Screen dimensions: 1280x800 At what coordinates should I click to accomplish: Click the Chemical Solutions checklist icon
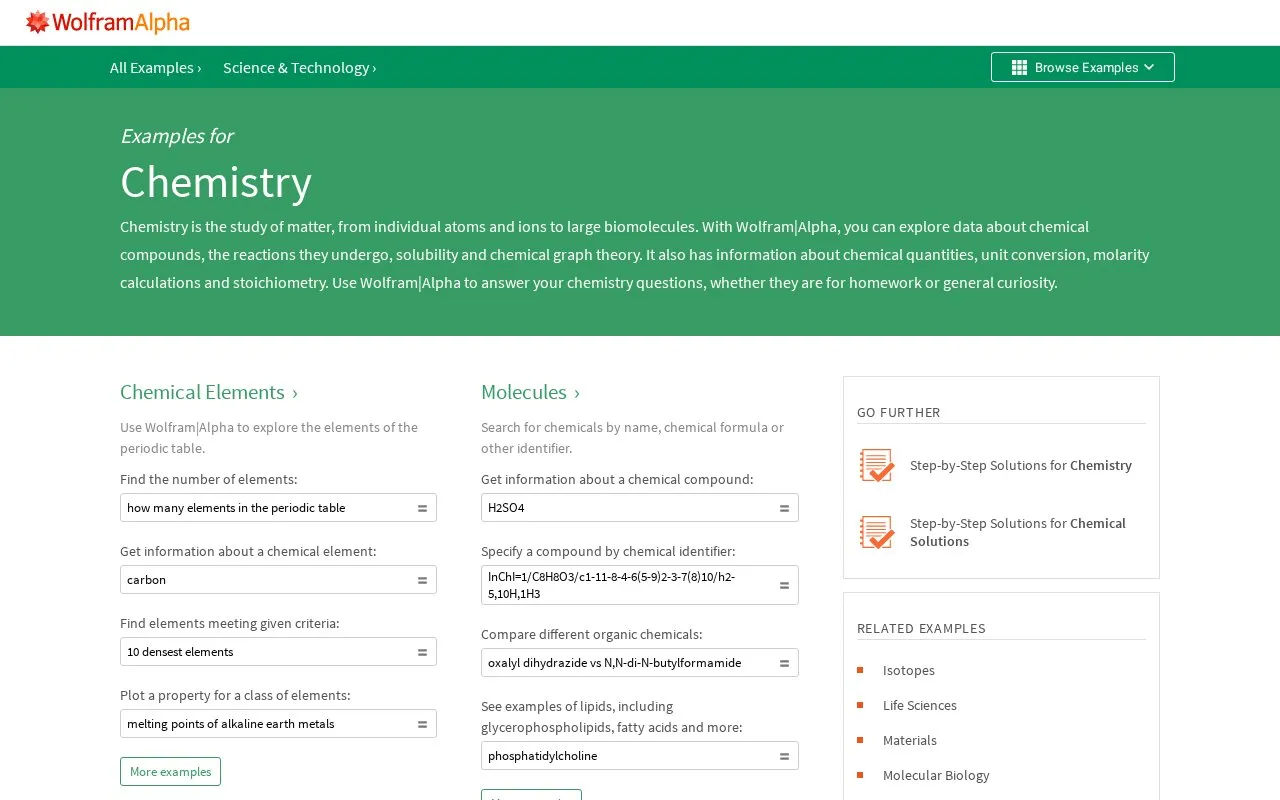[x=877, y=532]
